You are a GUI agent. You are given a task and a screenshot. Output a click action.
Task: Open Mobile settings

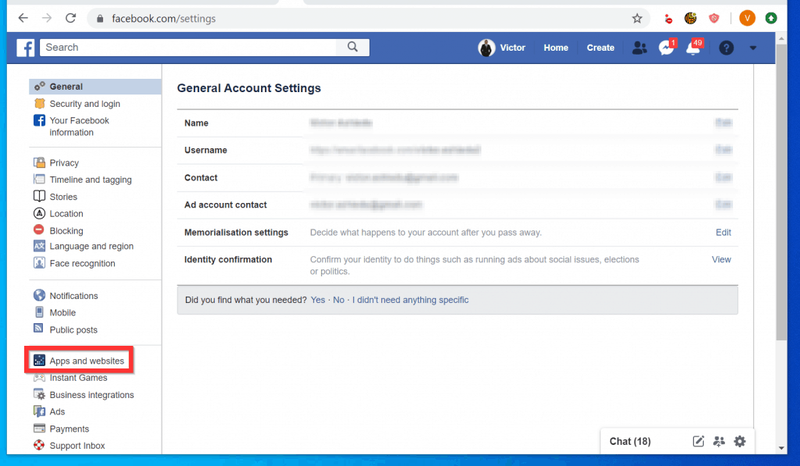click(x=62, y=312)
